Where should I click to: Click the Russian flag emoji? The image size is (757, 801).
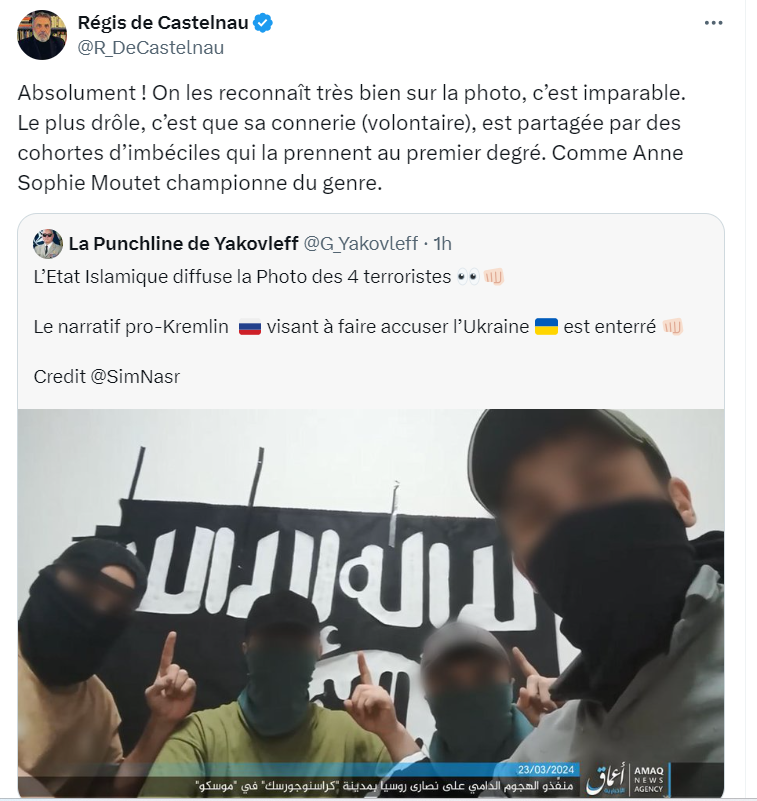[x=250, y=327]
